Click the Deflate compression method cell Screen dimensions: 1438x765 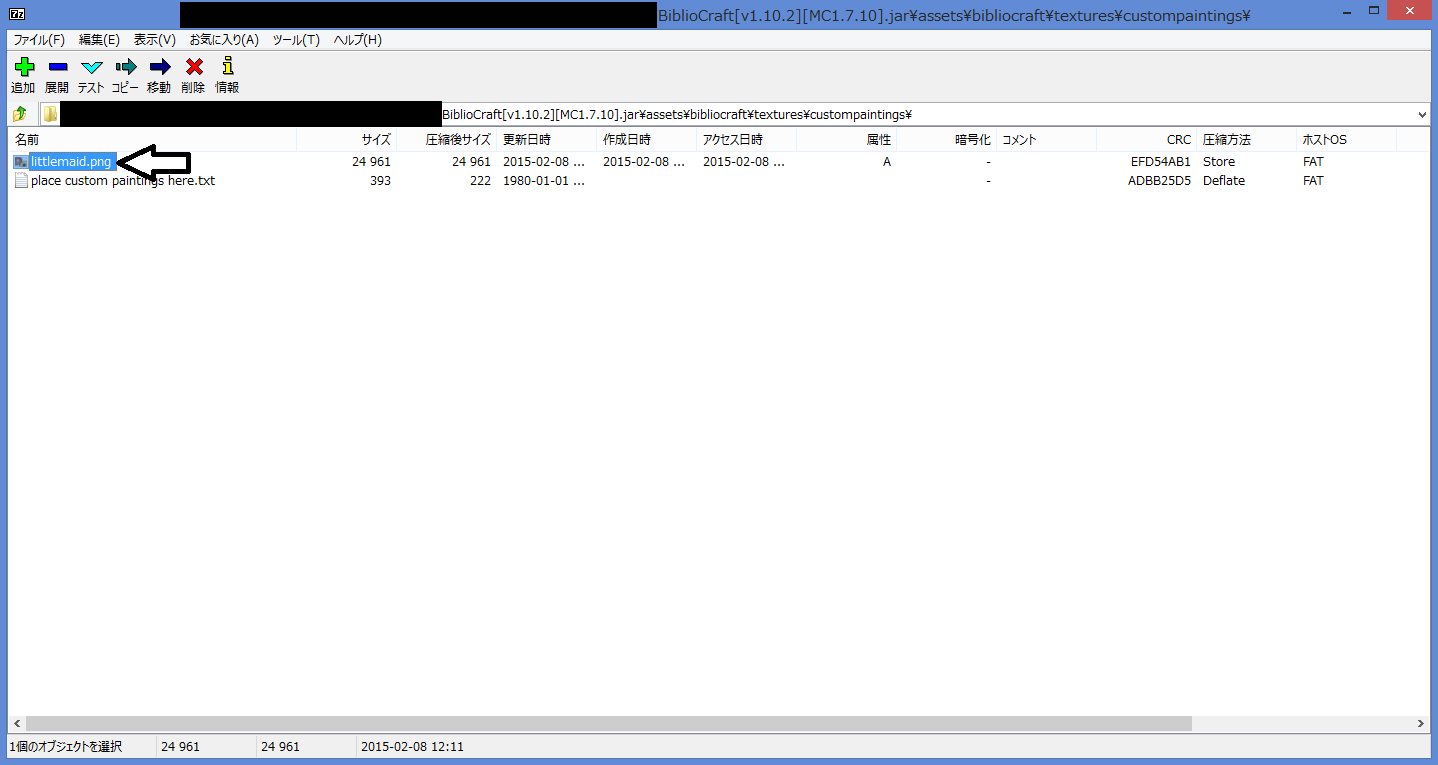(x=1223, y=181)
